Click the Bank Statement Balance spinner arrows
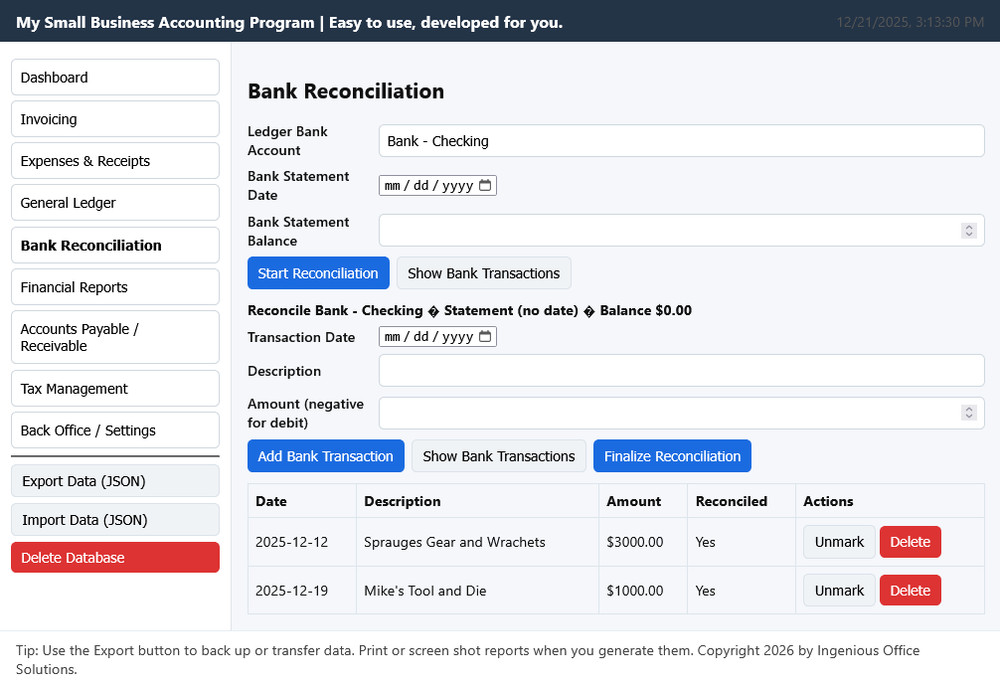Viewport: 1000px width, 686px height. [x=968, y=231]
